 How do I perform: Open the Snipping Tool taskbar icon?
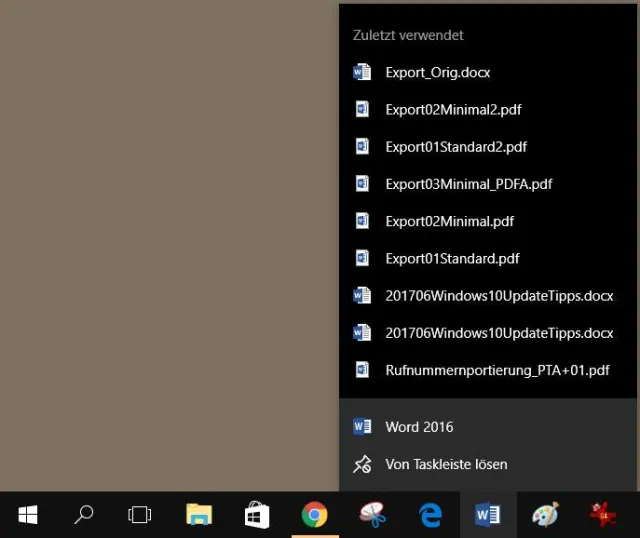tap(373, 515)
